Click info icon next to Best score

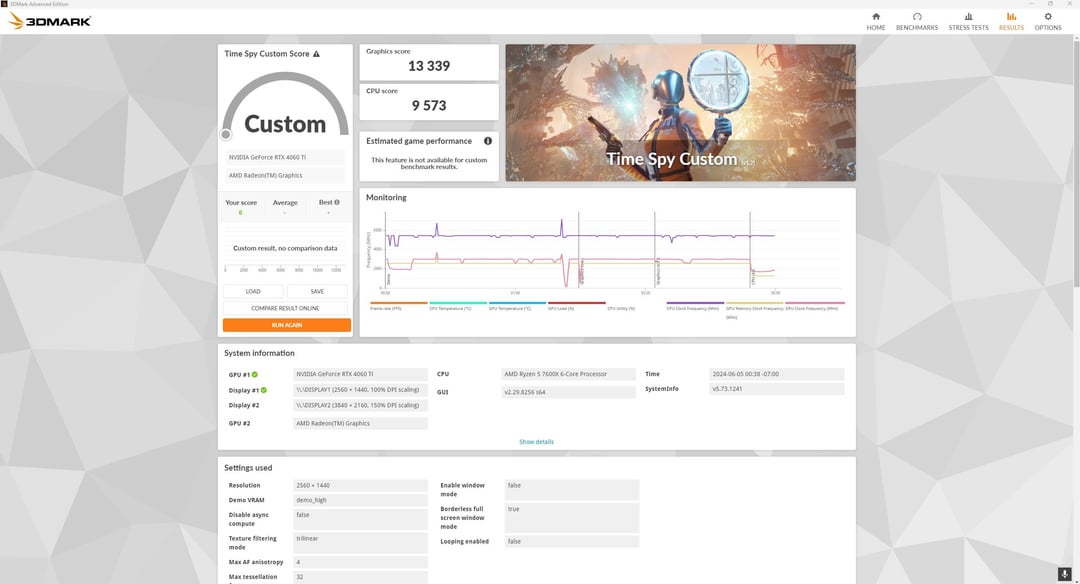[337, 202]
